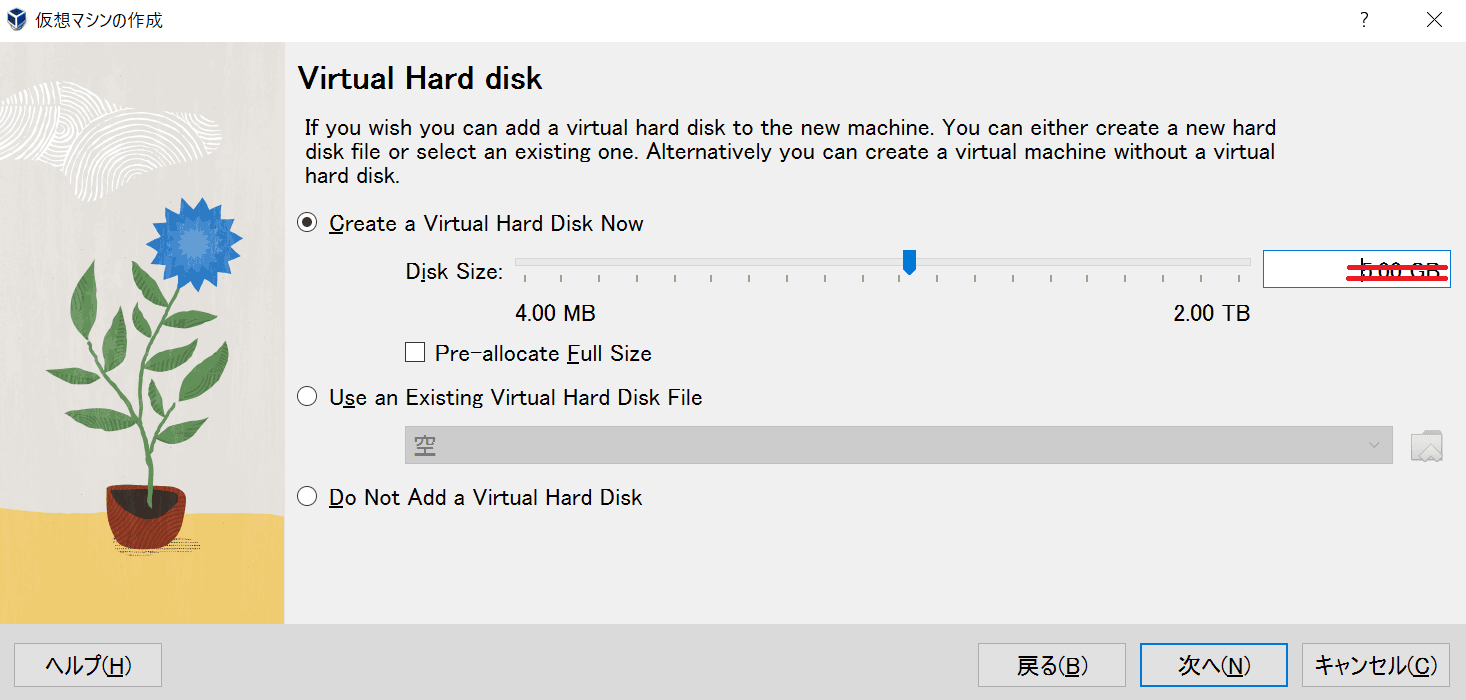The image size is (1466, 700).
Task: Click the Disk Size slider handle
Action: tap(909, 262)
